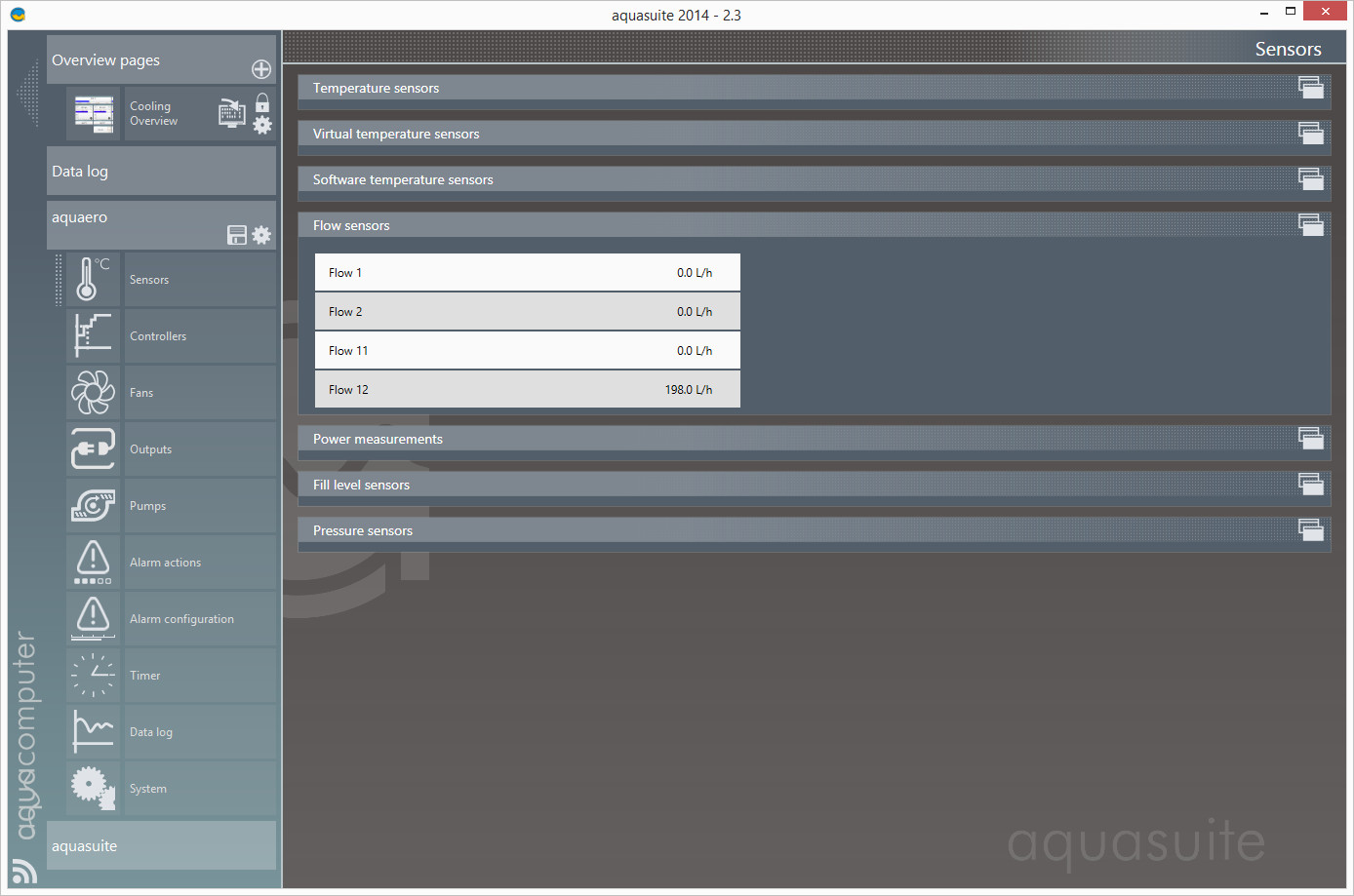Viewport: 1354px width, 896px height.
Task: Click the RSS feed icon in sidebar
Action: click(x=24, y=871)
